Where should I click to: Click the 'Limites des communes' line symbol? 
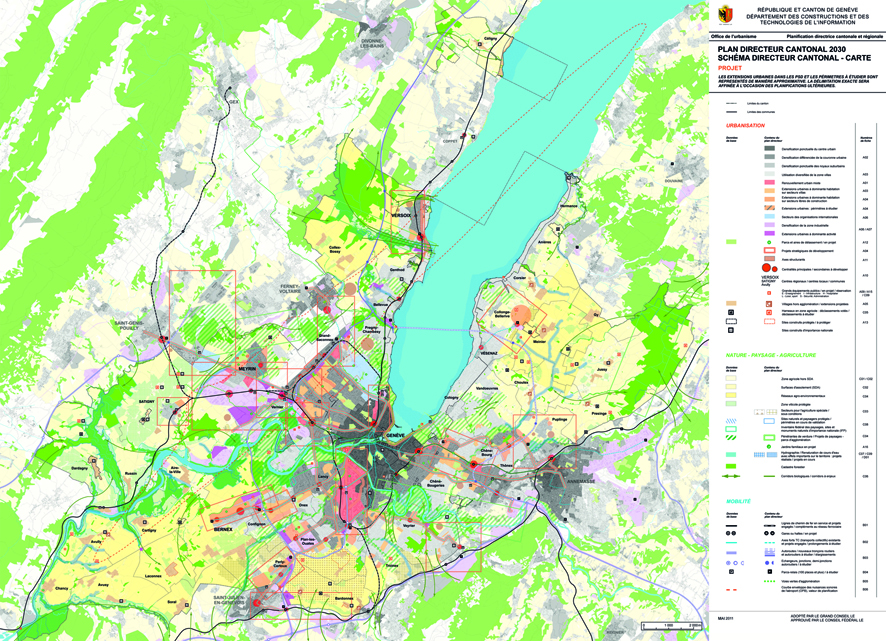[730, 111]
